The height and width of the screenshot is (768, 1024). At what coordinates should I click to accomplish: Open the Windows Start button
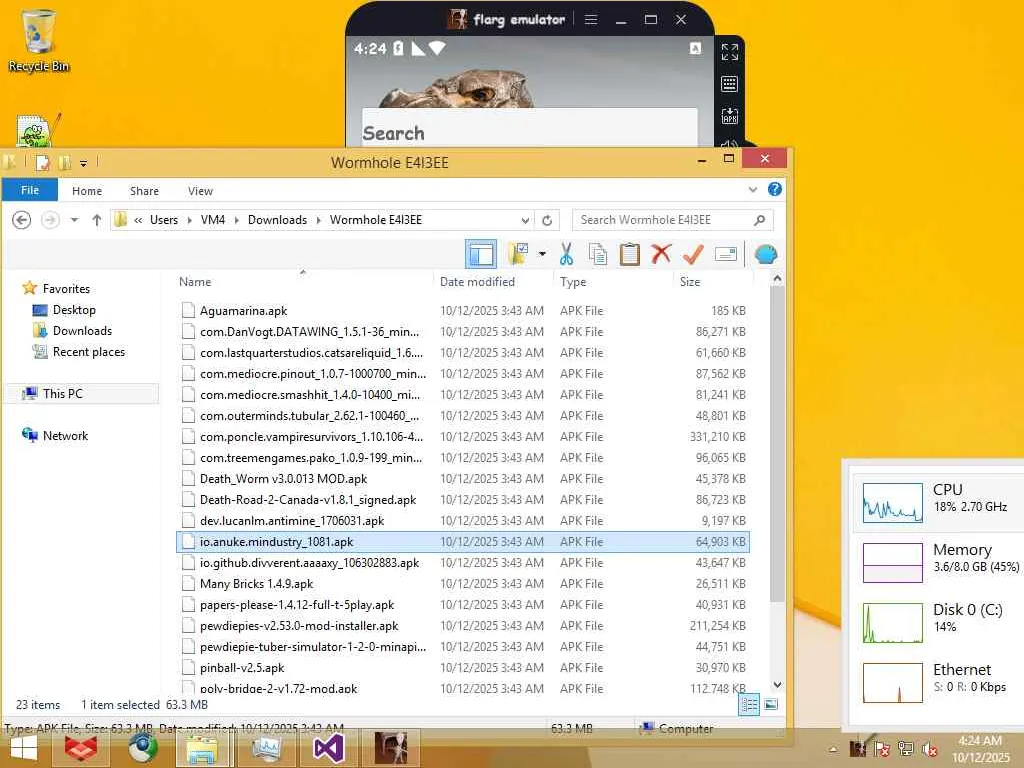pos(24,748)
